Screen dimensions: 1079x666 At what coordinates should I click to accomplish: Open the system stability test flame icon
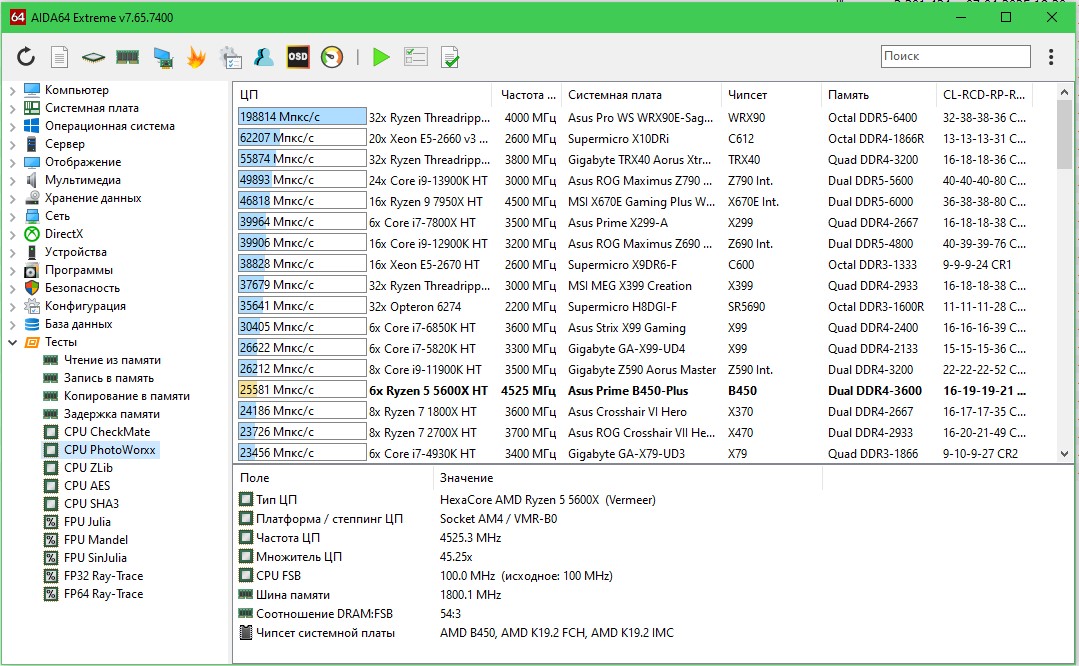click(196, 57)
